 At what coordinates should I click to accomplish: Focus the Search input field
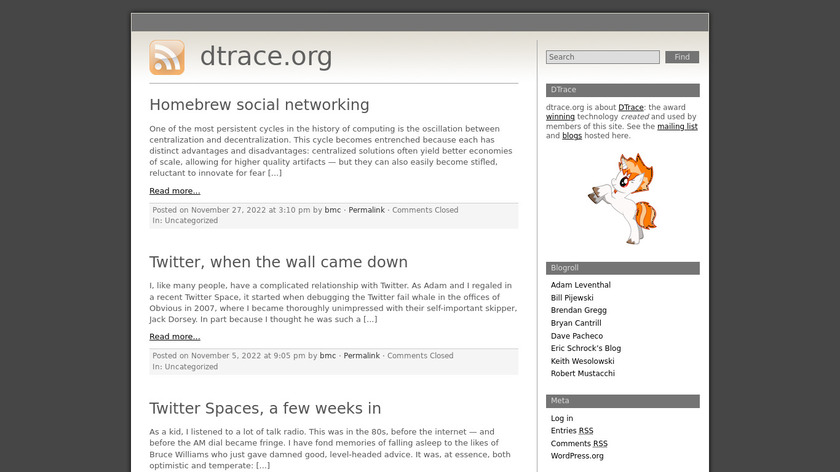pos(603,57)
